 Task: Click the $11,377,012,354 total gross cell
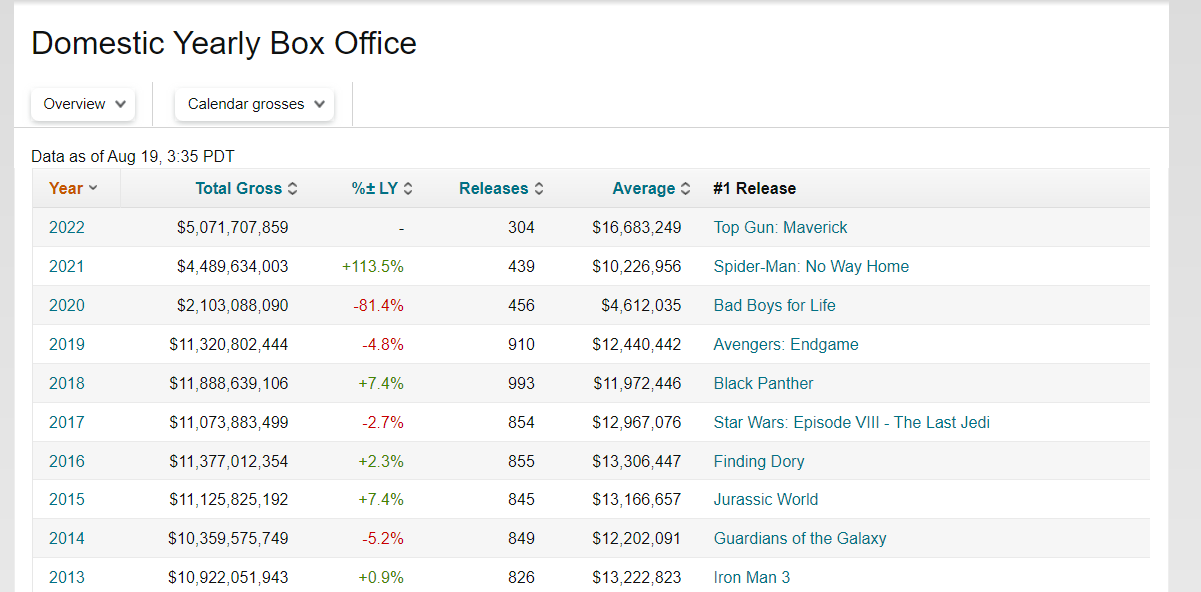pos(229,461)
